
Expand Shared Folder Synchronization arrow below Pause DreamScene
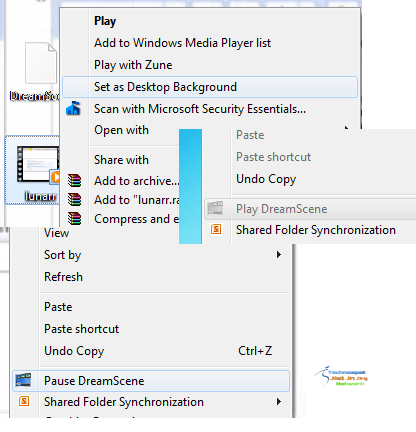coord(279,402)
